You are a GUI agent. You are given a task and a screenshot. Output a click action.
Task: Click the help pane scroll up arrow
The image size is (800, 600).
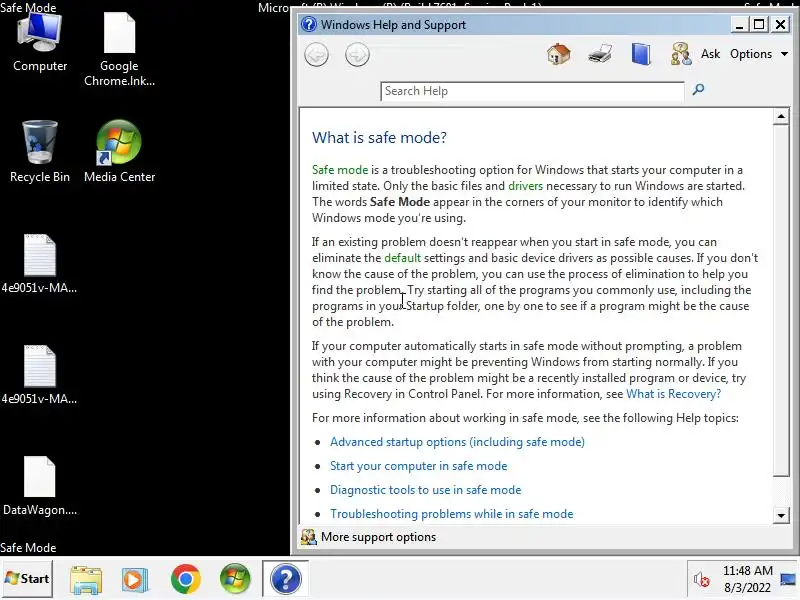(x=781, y=116)
